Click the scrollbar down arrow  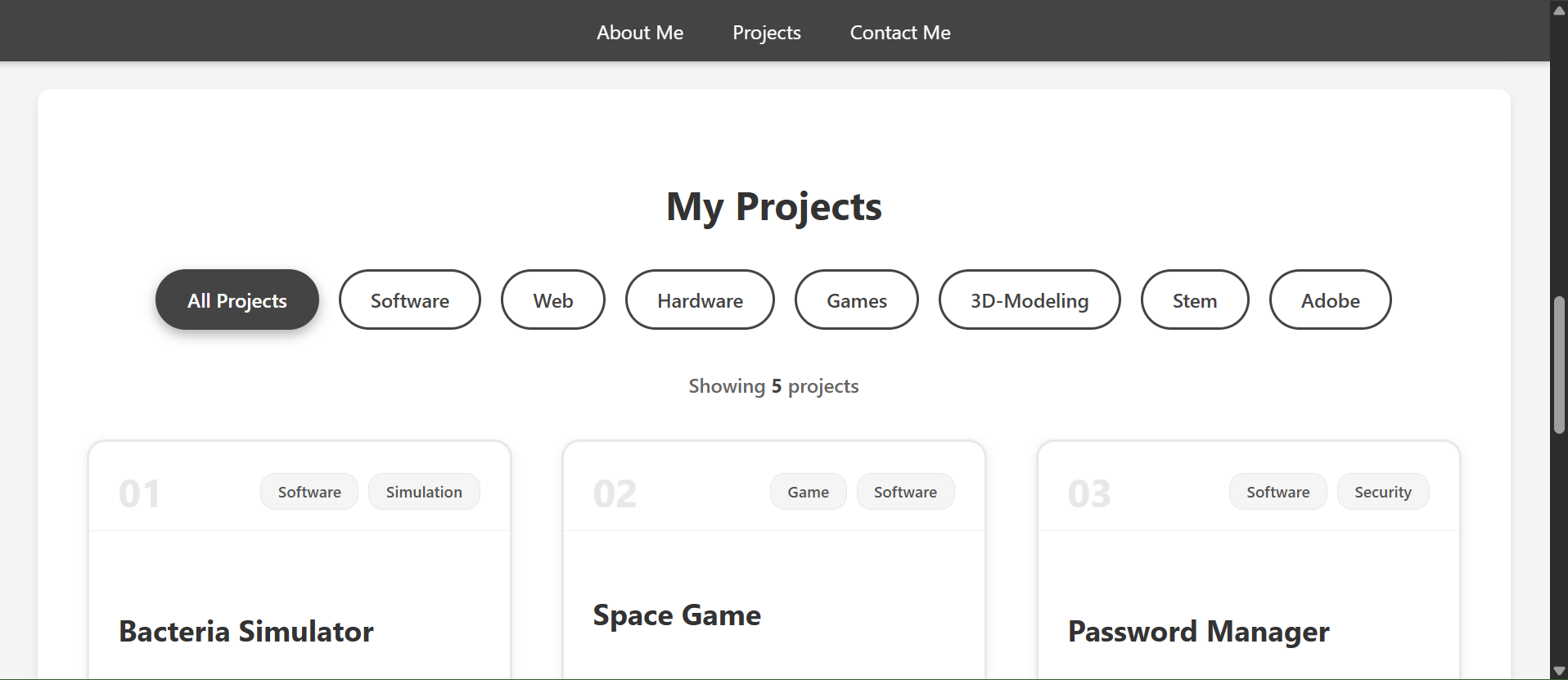[1559, 671]
